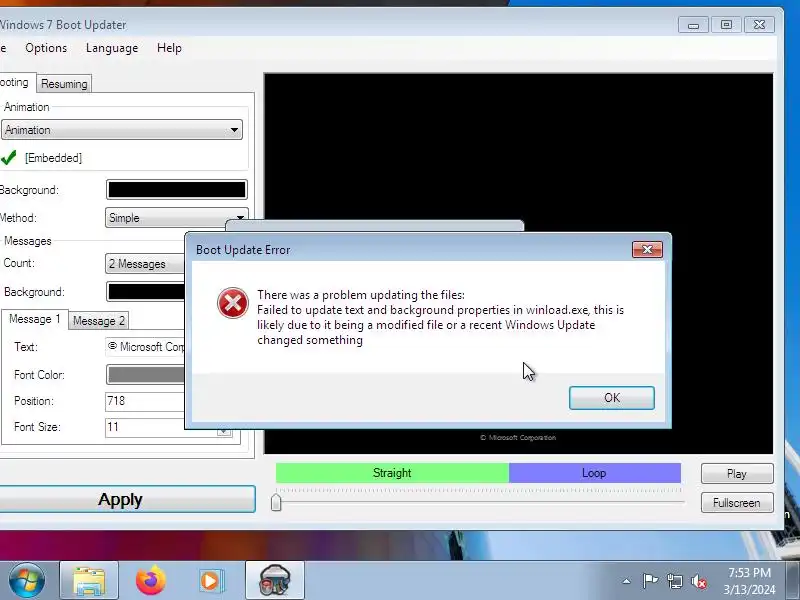Pick the Messages Background color swatch
This screenshot has height=600, width=800.
tap(145, 292)
